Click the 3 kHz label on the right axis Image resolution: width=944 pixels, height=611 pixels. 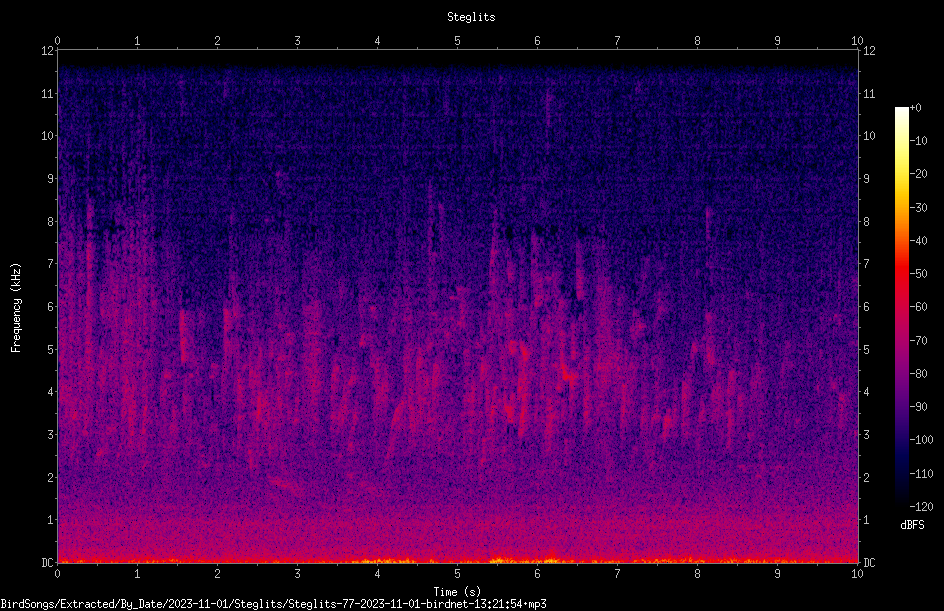coord(866,435)
